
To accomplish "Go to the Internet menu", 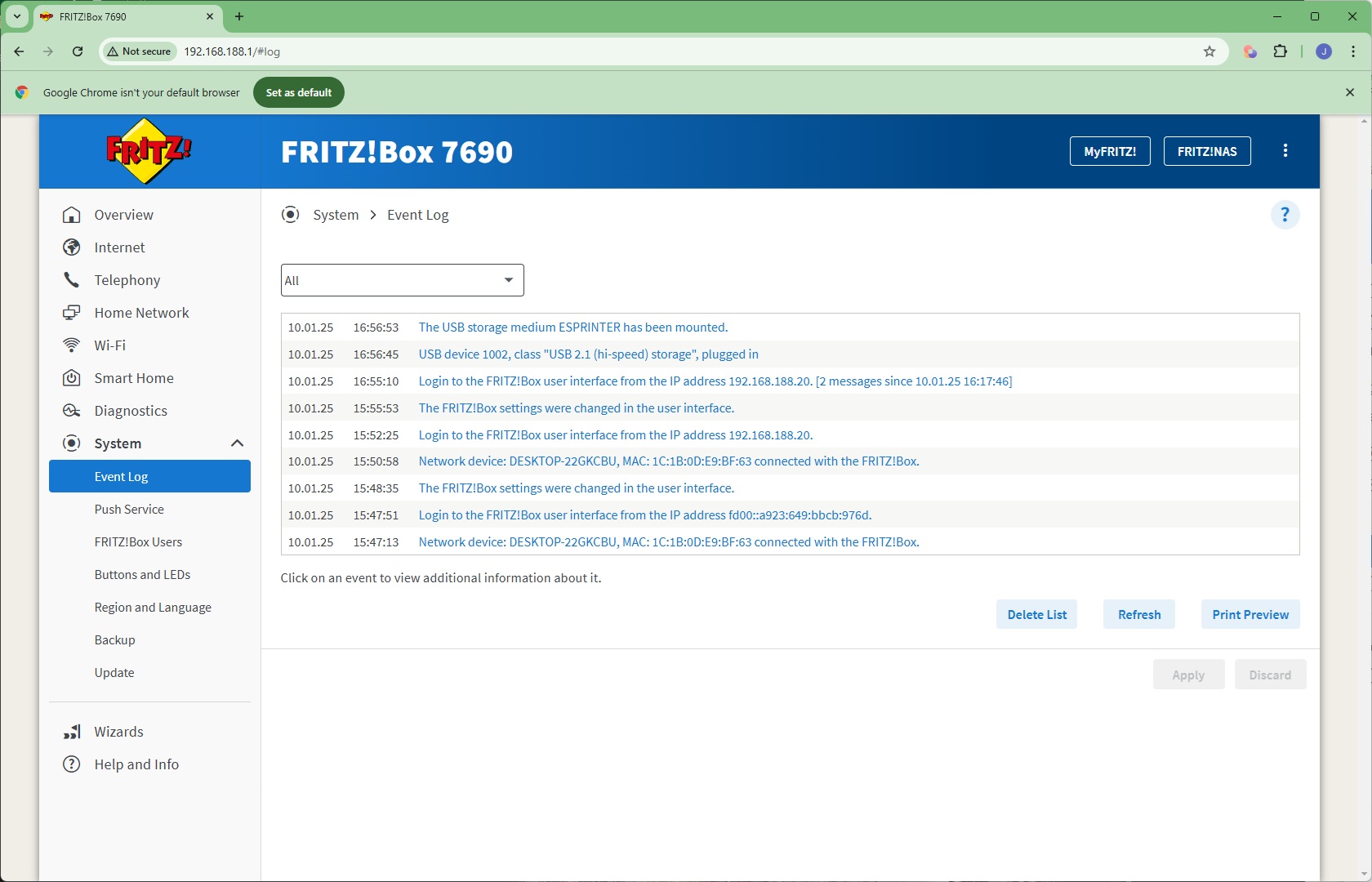I will tap(119, 247).
